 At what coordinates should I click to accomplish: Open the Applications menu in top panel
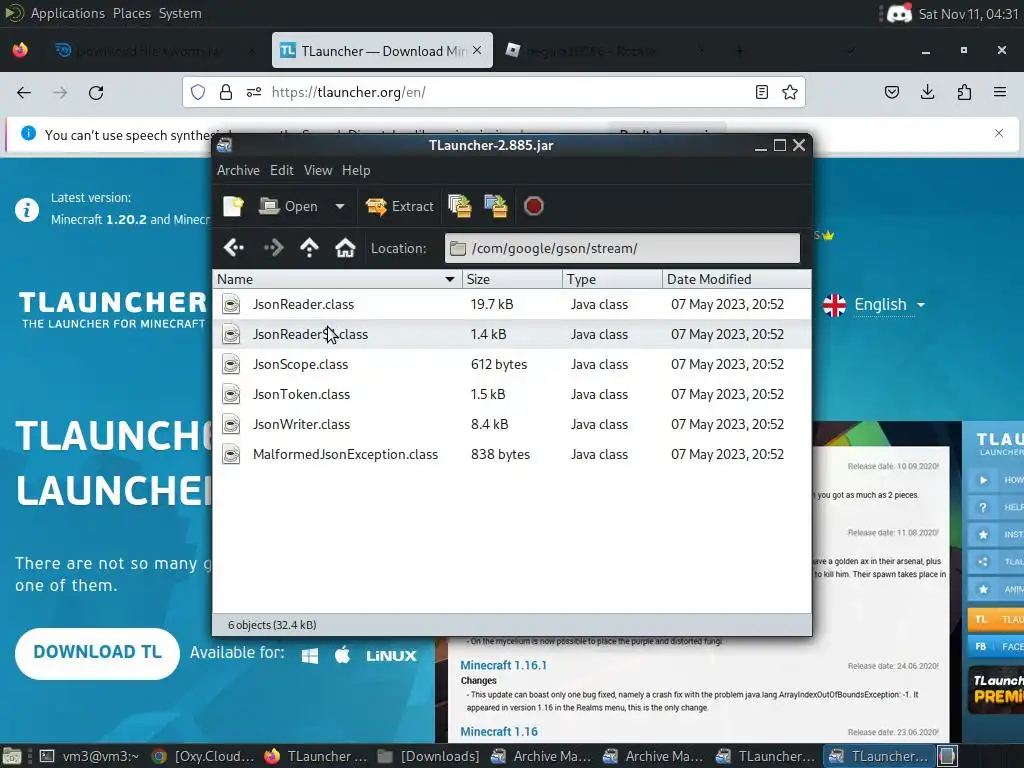pyautogui.click(x=68, y=13)
